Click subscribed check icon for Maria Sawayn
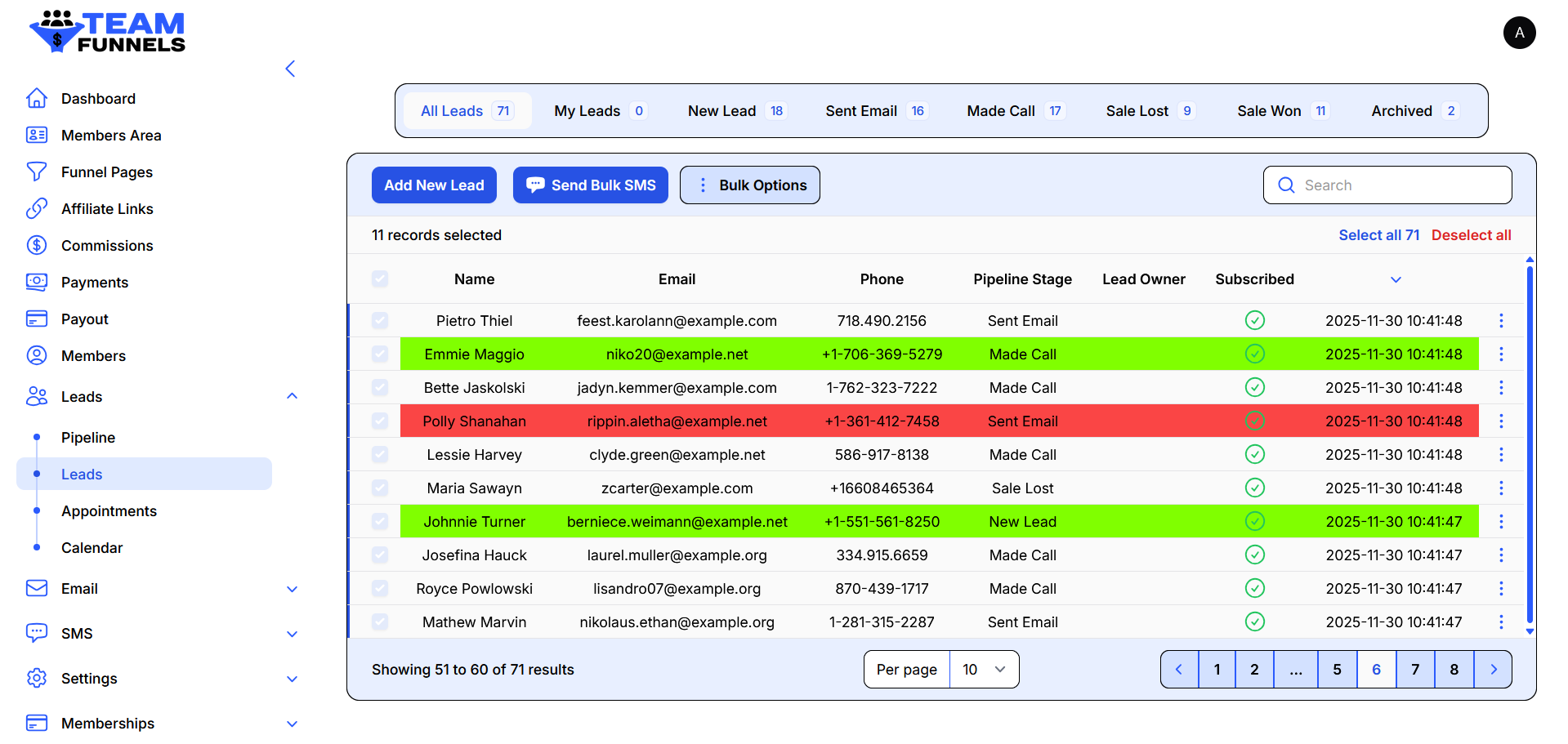The image size is (1568, 744). pyautogui.click(x=1254, y=488)
